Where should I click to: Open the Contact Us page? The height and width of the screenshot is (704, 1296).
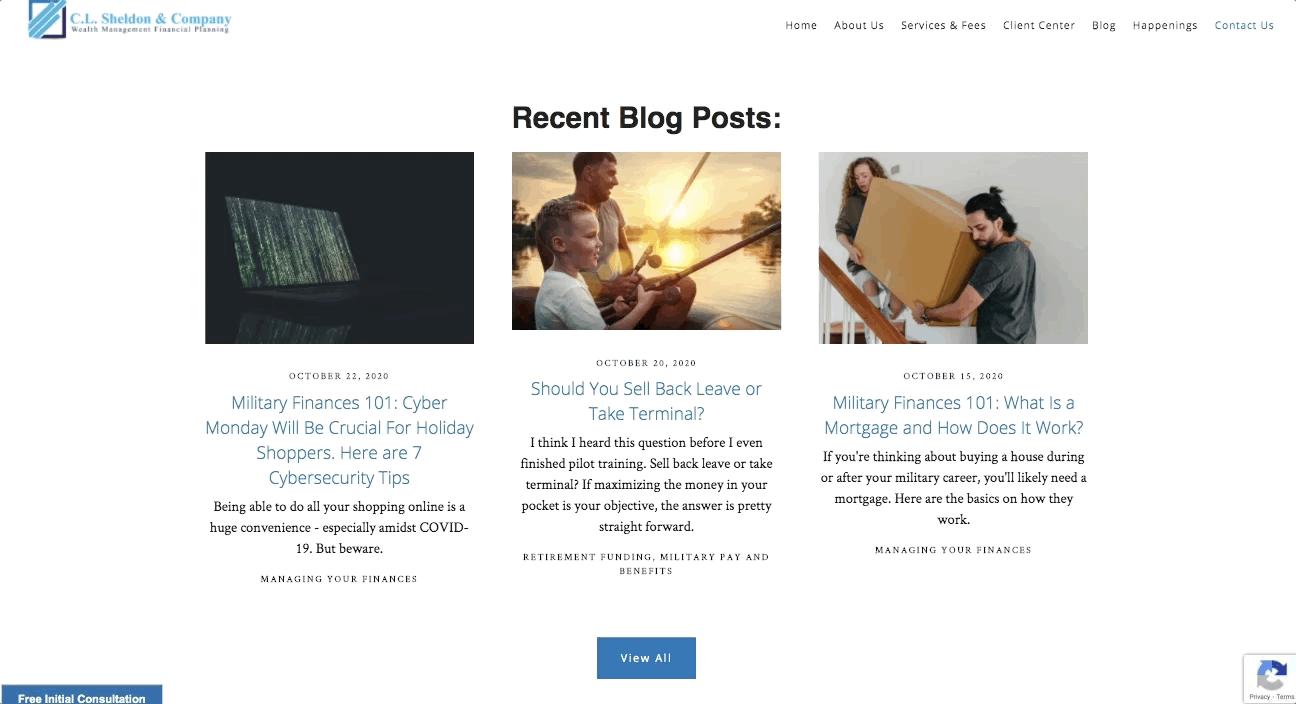click(1244, 26)
